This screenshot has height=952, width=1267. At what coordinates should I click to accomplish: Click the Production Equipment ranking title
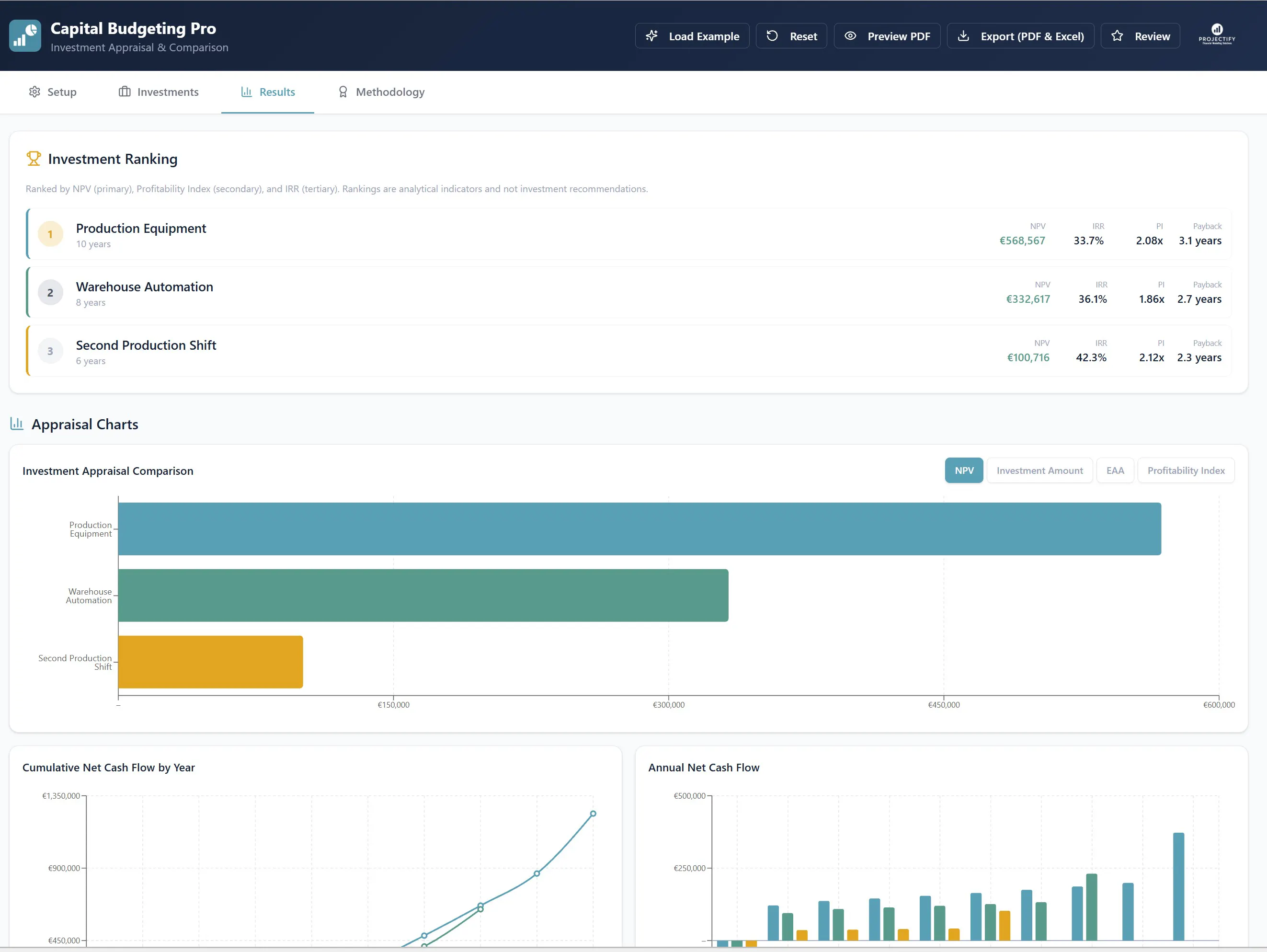point(141,228)
